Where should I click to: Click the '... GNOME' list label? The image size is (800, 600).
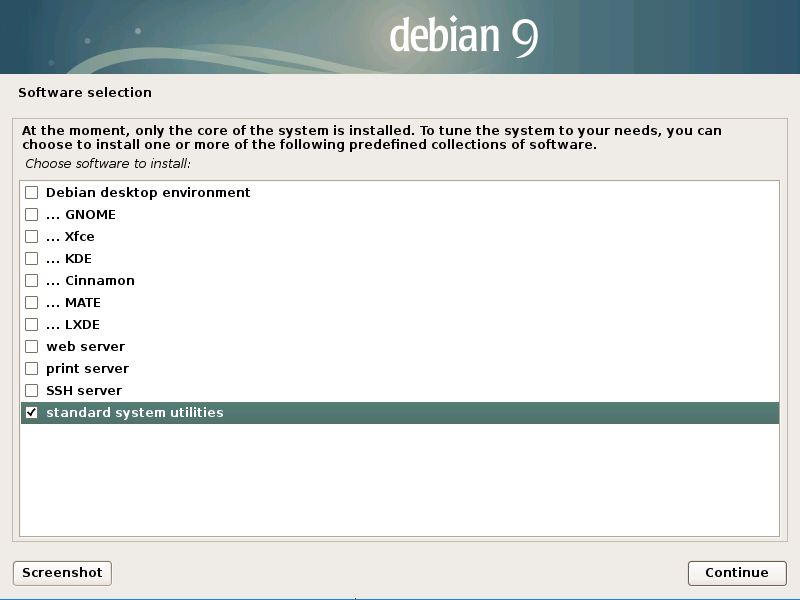[81, 214]
